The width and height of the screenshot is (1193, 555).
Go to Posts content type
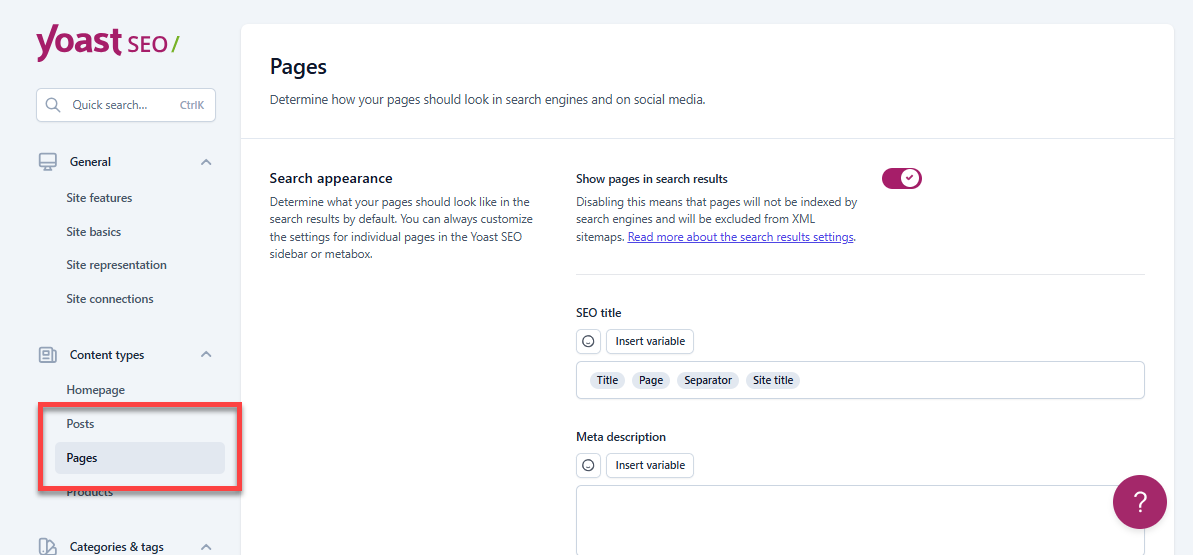(x=81, y=423)
